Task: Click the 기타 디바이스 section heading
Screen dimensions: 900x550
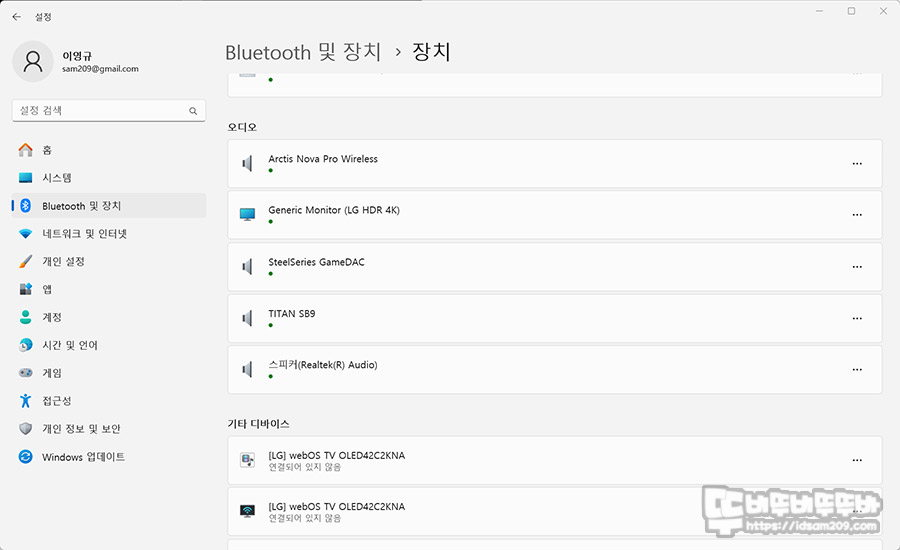Action: point(258,424)
